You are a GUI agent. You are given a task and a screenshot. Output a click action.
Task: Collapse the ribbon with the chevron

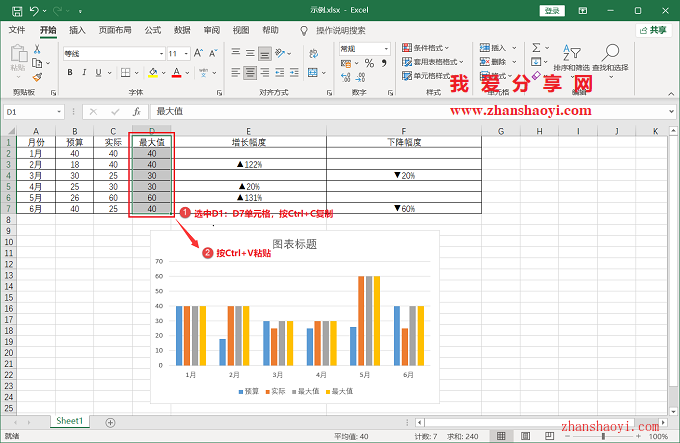pos(671,94)
